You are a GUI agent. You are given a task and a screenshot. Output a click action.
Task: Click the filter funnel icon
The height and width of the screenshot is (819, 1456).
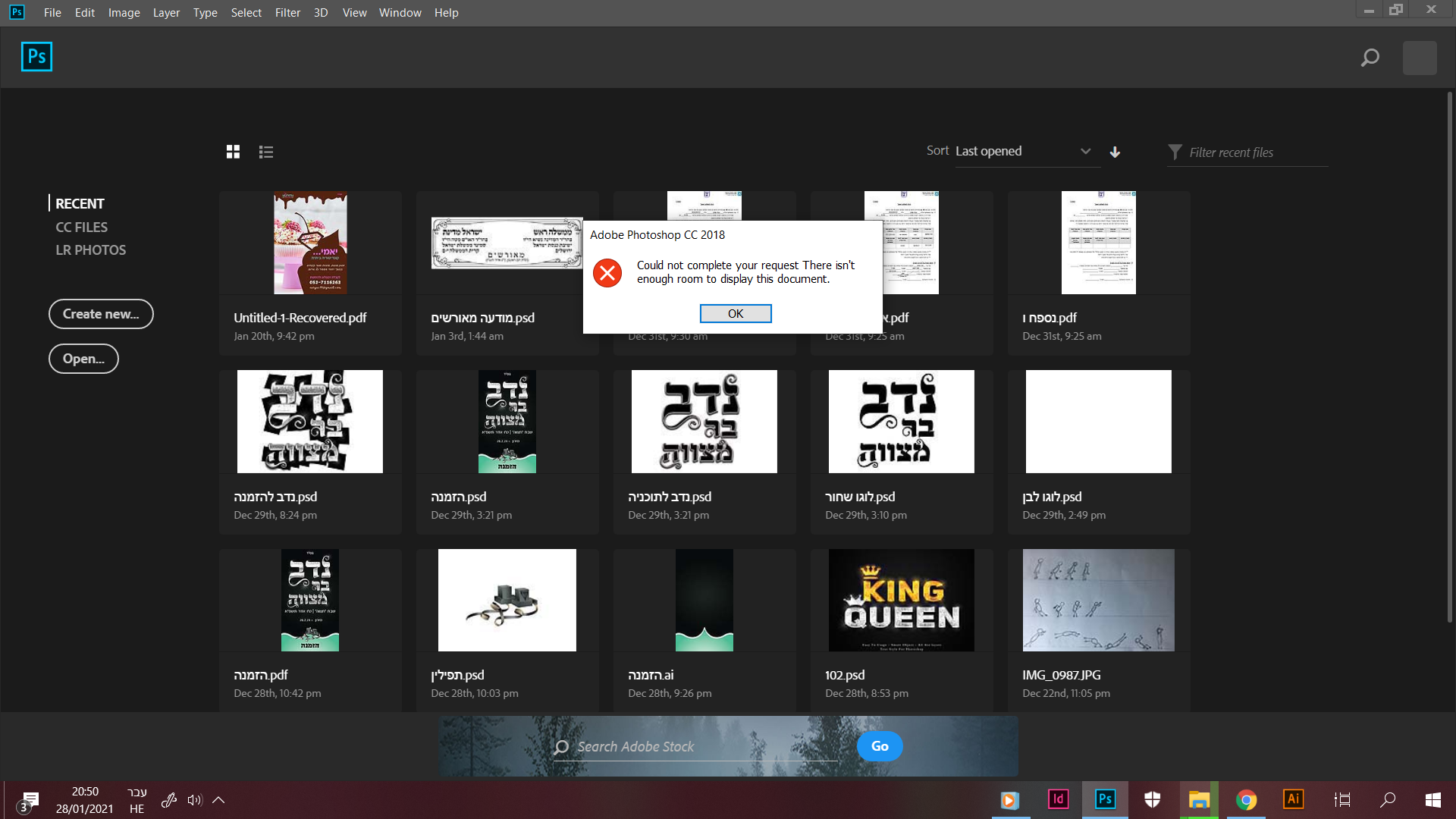[1175, 152]
